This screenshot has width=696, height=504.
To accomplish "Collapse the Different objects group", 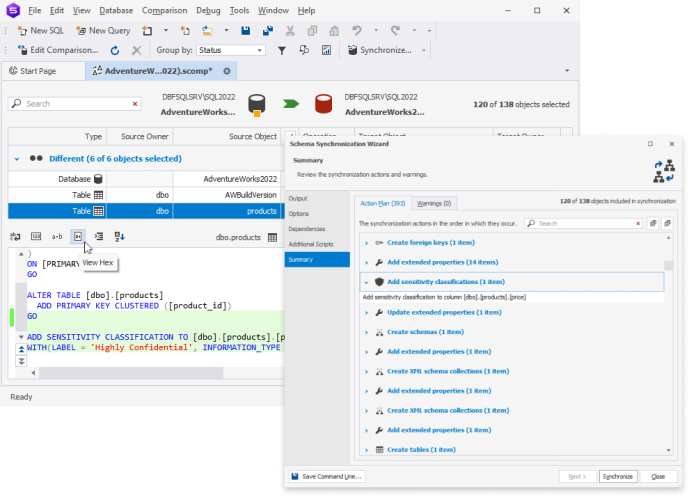I will point(16,159).
